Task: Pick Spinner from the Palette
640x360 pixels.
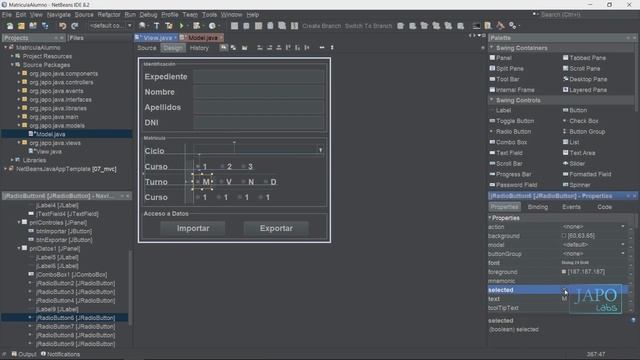Action: tap(576, 184)
